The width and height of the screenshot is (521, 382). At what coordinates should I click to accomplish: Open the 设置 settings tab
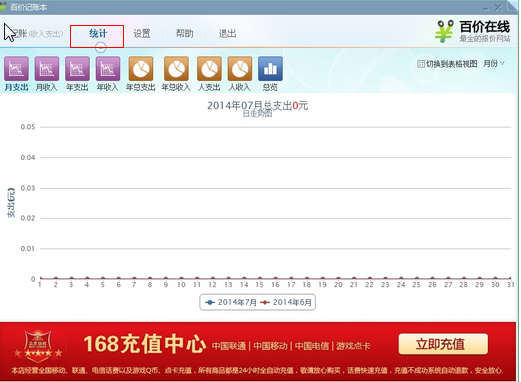click(142, 34)
